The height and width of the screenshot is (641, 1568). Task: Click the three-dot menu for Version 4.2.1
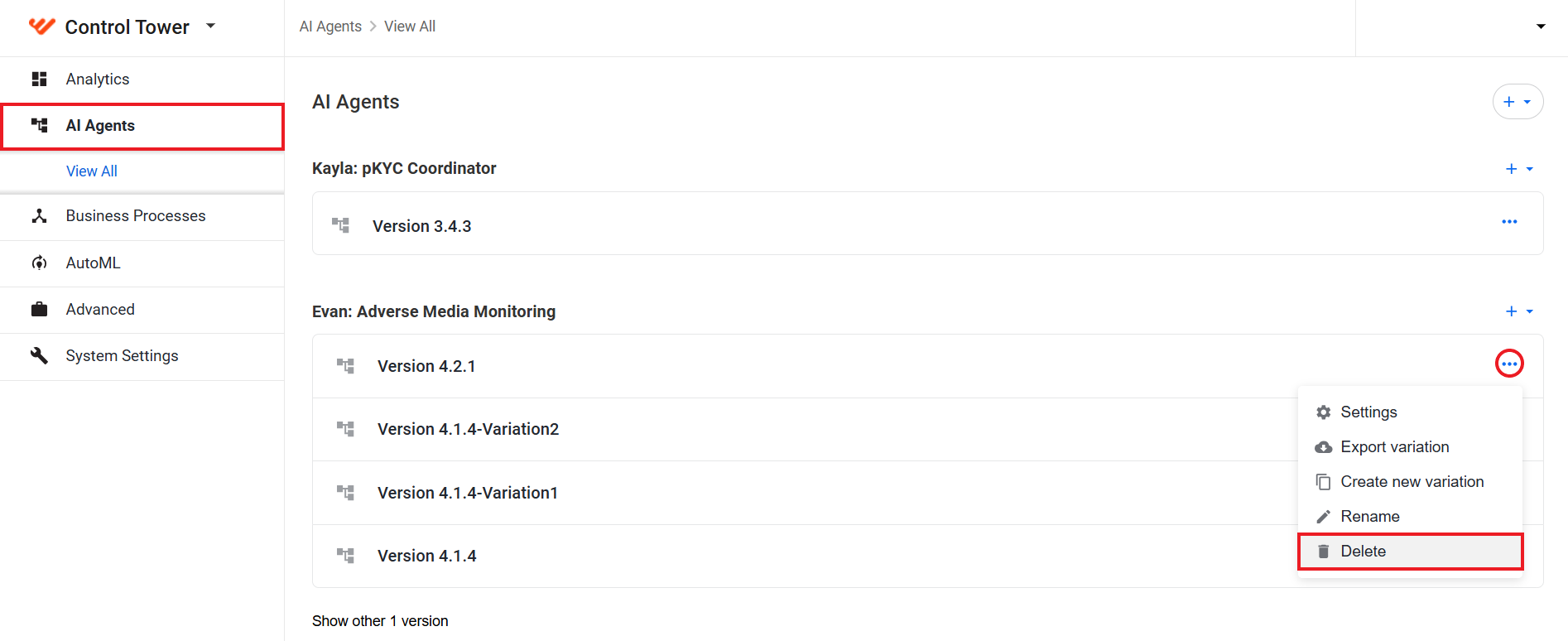(x=1509, y=364)
